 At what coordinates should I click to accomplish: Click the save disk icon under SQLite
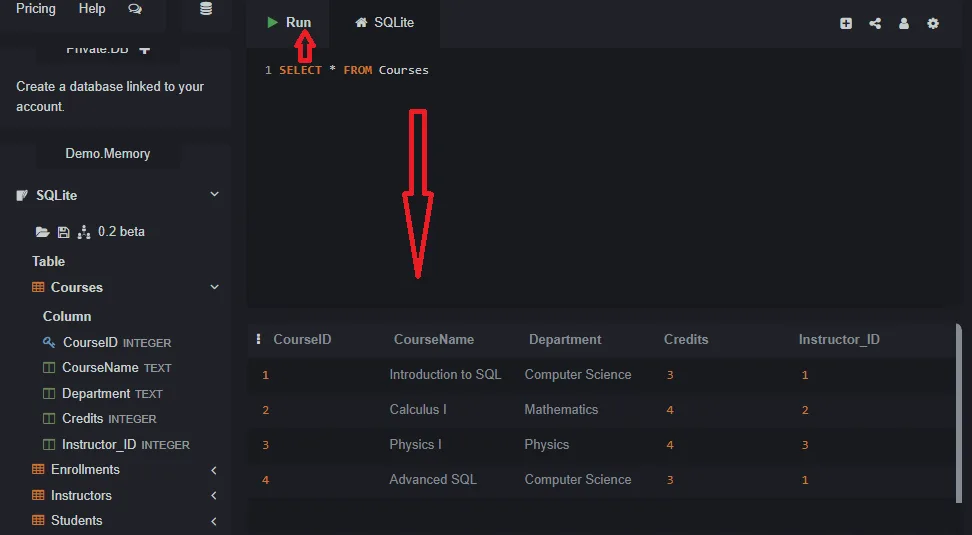(x=63, y=232)
